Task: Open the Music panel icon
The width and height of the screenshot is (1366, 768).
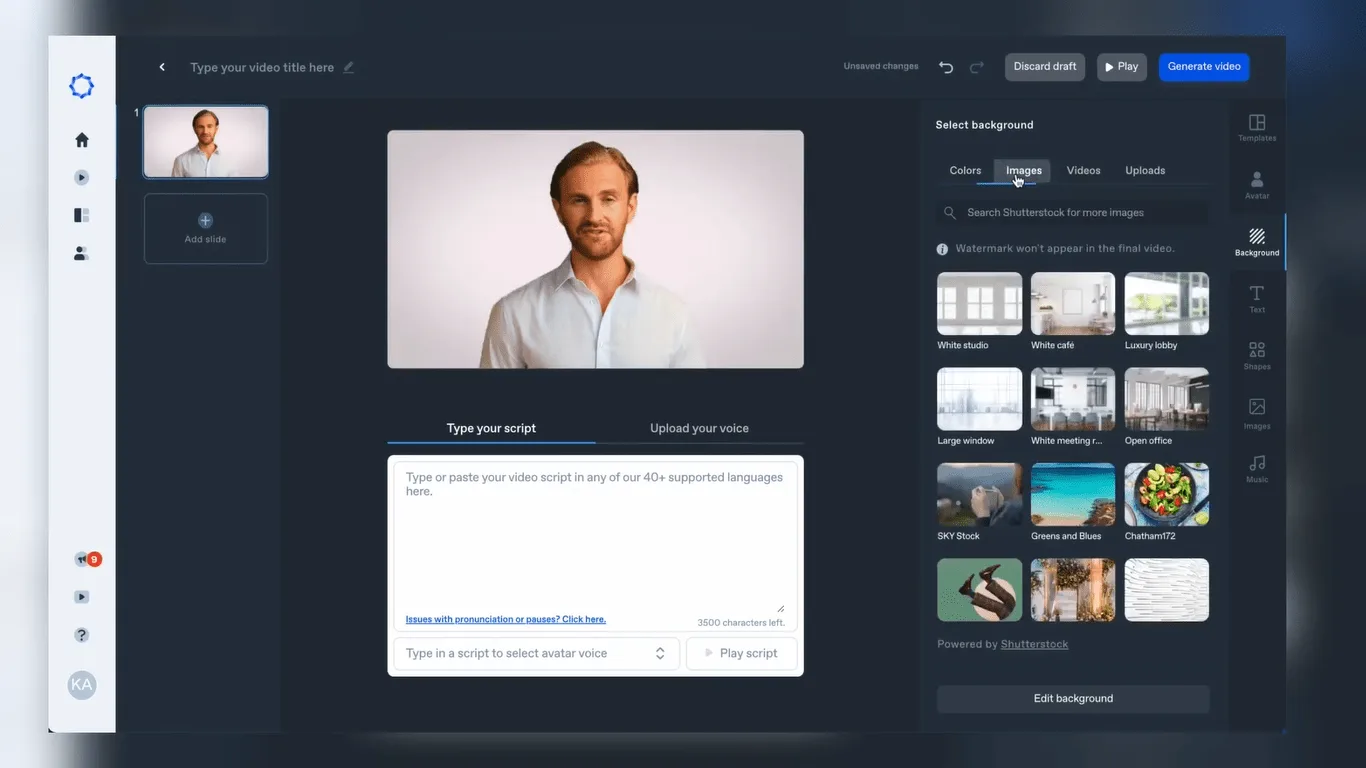Action: [1257, 463]
